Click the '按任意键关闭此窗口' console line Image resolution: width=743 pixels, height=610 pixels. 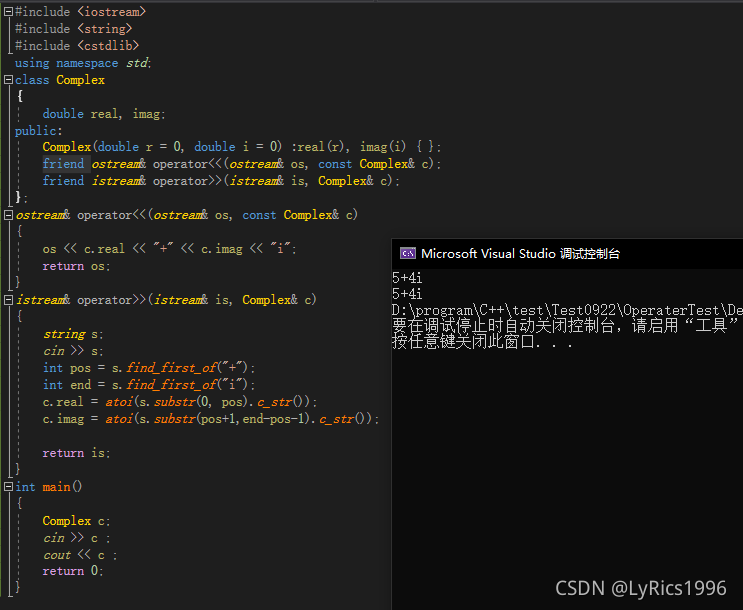(482, 342)
